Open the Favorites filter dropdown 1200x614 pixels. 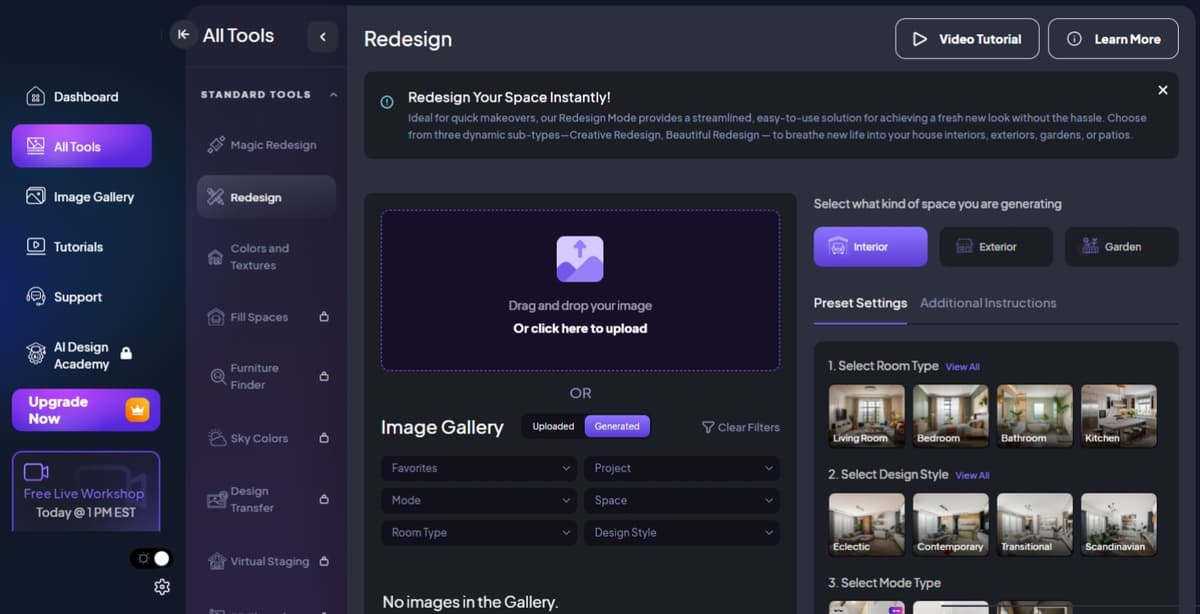(x=479, y=468)
